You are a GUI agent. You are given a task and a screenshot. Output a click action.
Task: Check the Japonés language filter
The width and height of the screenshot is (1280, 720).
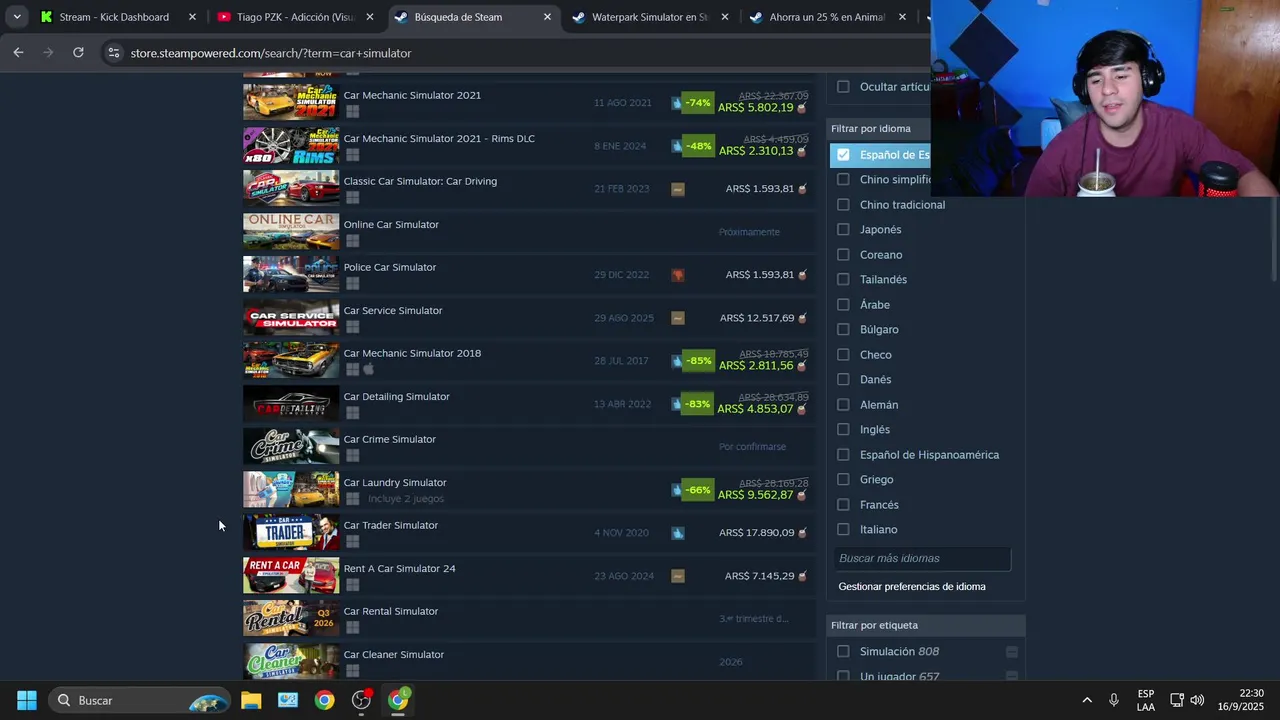843,230
